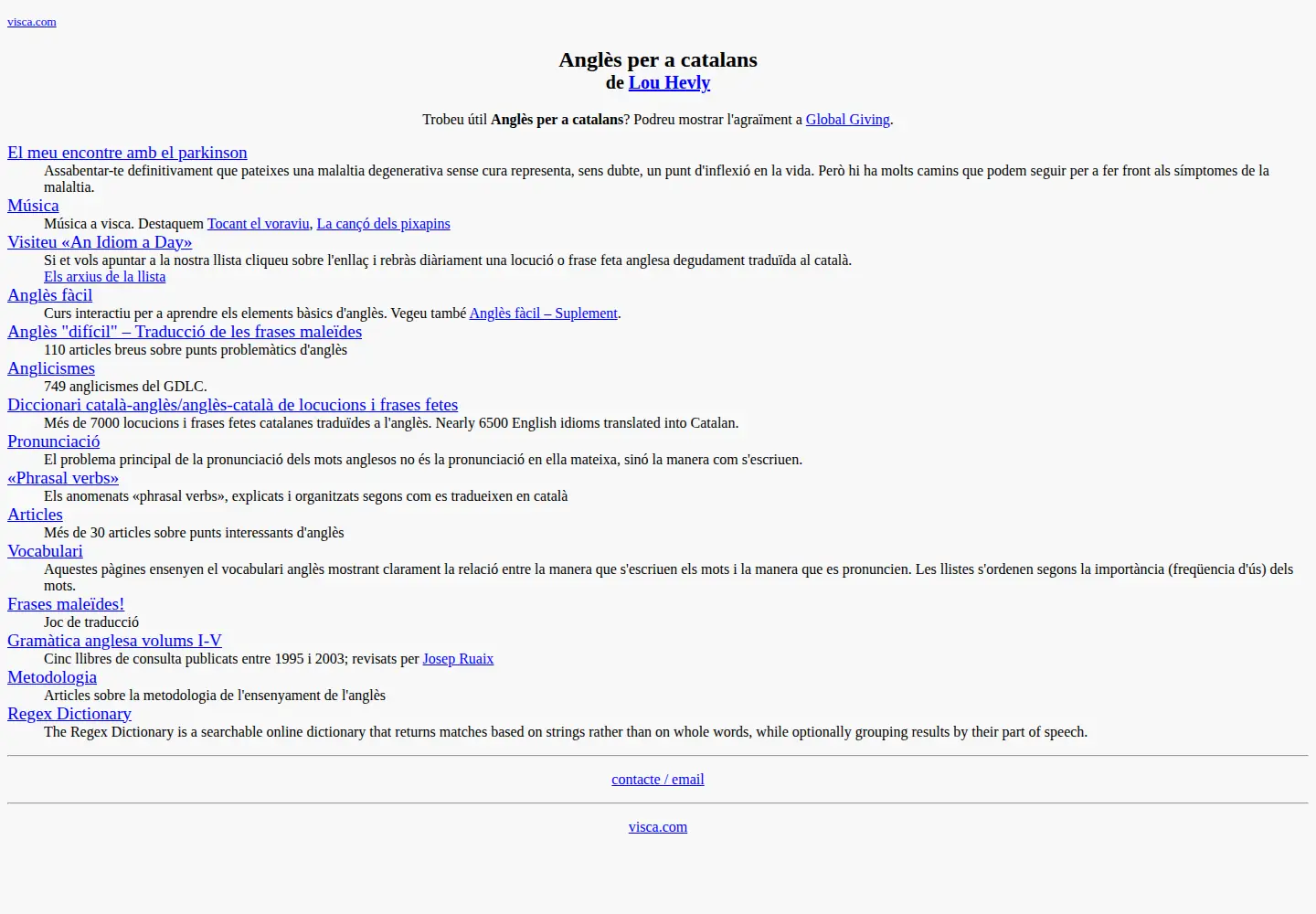Click the 'Anglès per a catalans' page title
1316x914 pixels.
[658, 59]
